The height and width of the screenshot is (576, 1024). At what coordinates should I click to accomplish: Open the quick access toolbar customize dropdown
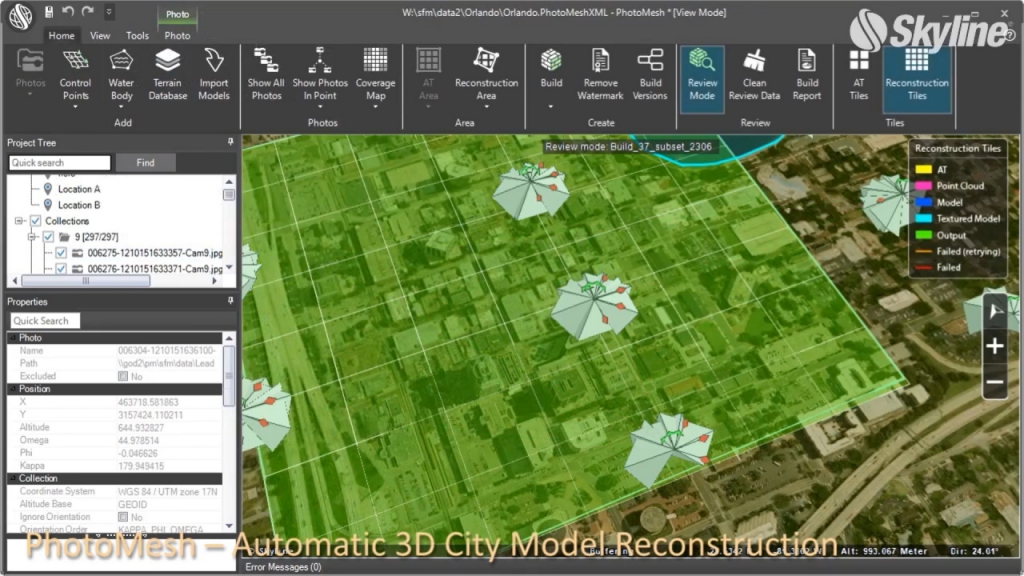click(x=109, y=12)
